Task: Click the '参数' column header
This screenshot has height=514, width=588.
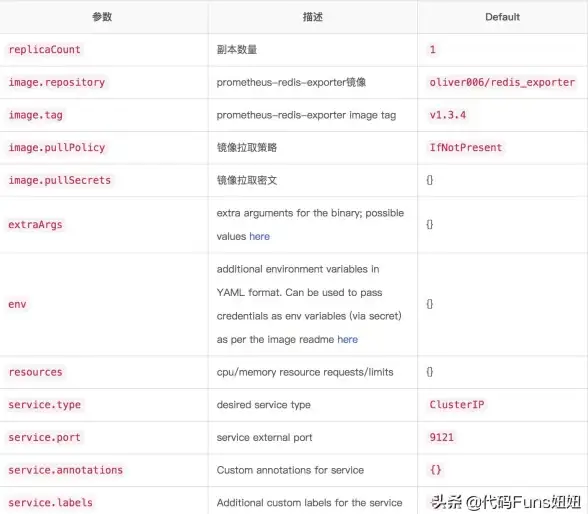Action: click(x=102, y=17)
